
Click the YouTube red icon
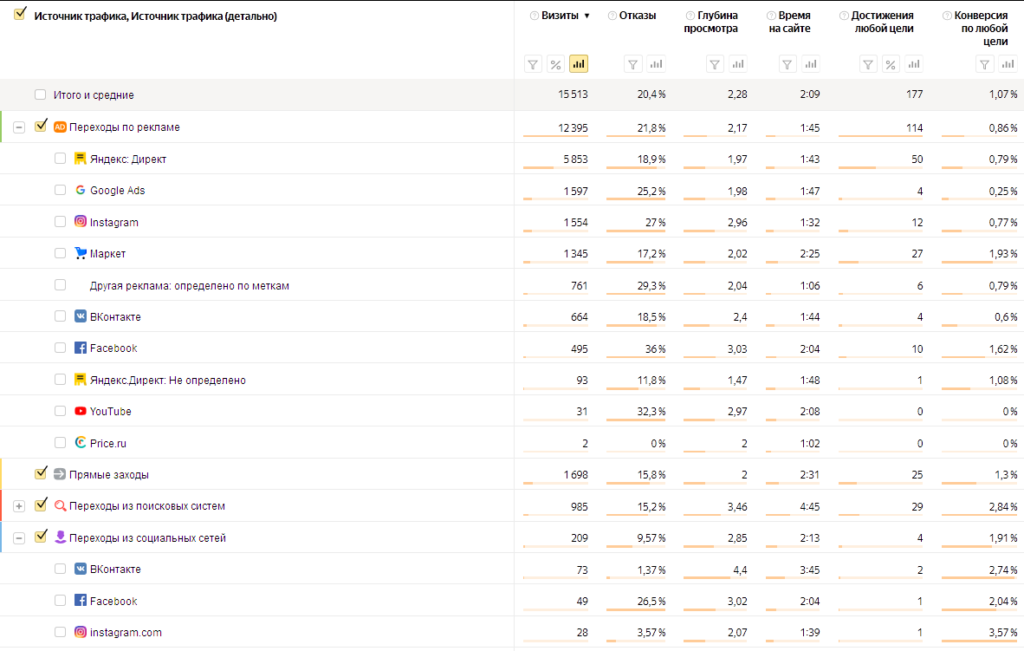tap(80, 411)
